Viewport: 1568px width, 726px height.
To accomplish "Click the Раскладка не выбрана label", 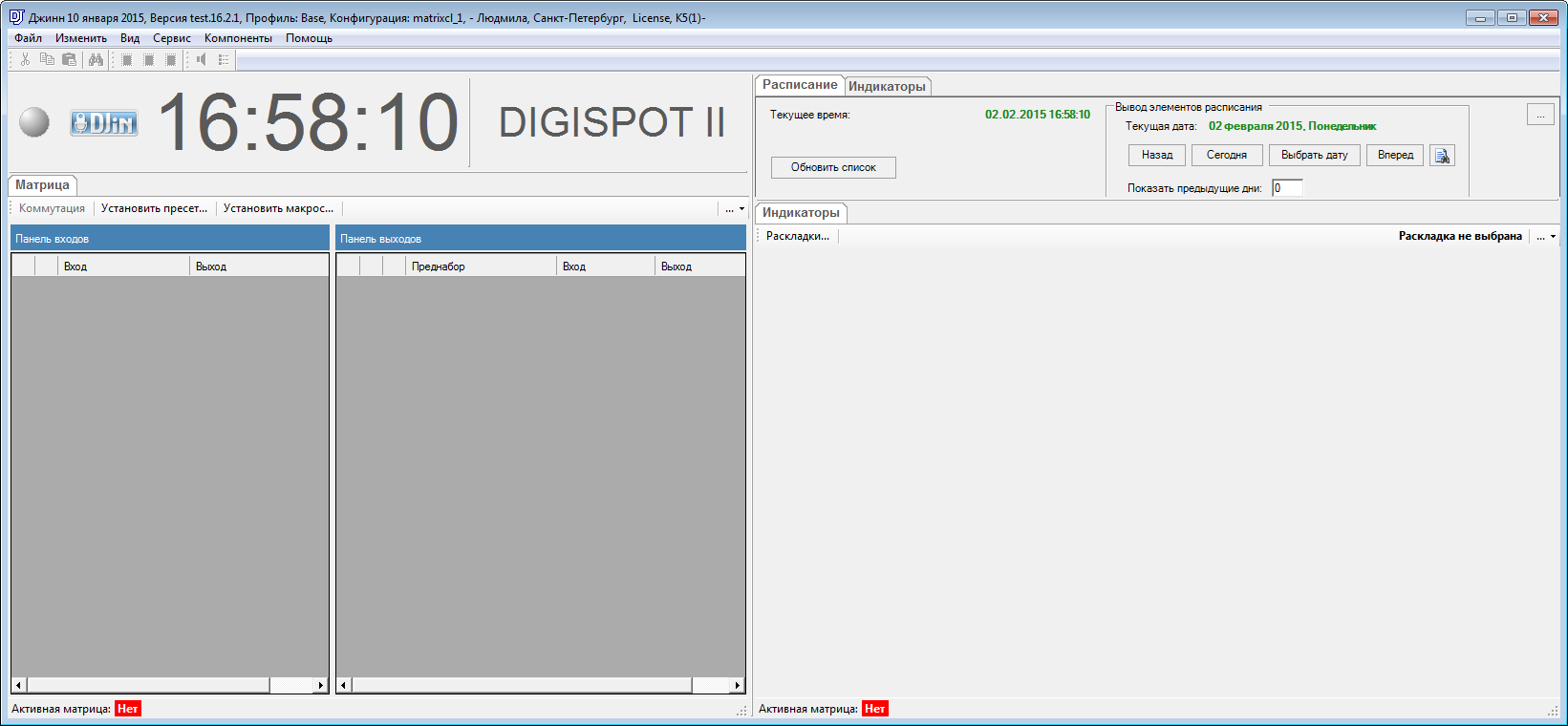I will [x=1460, y=236].
